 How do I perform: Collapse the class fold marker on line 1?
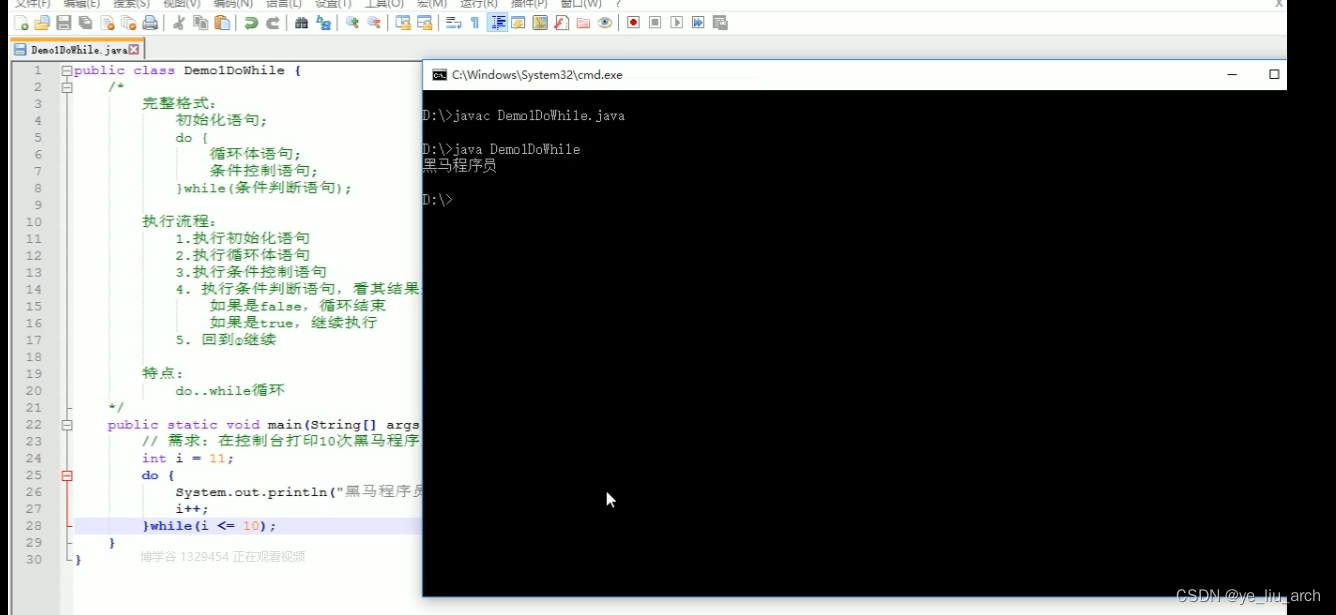pos(67,71)
